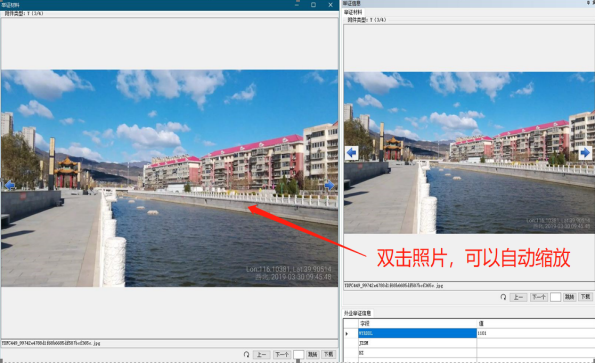Download image with 下载 in left viewer

point(328,354)
